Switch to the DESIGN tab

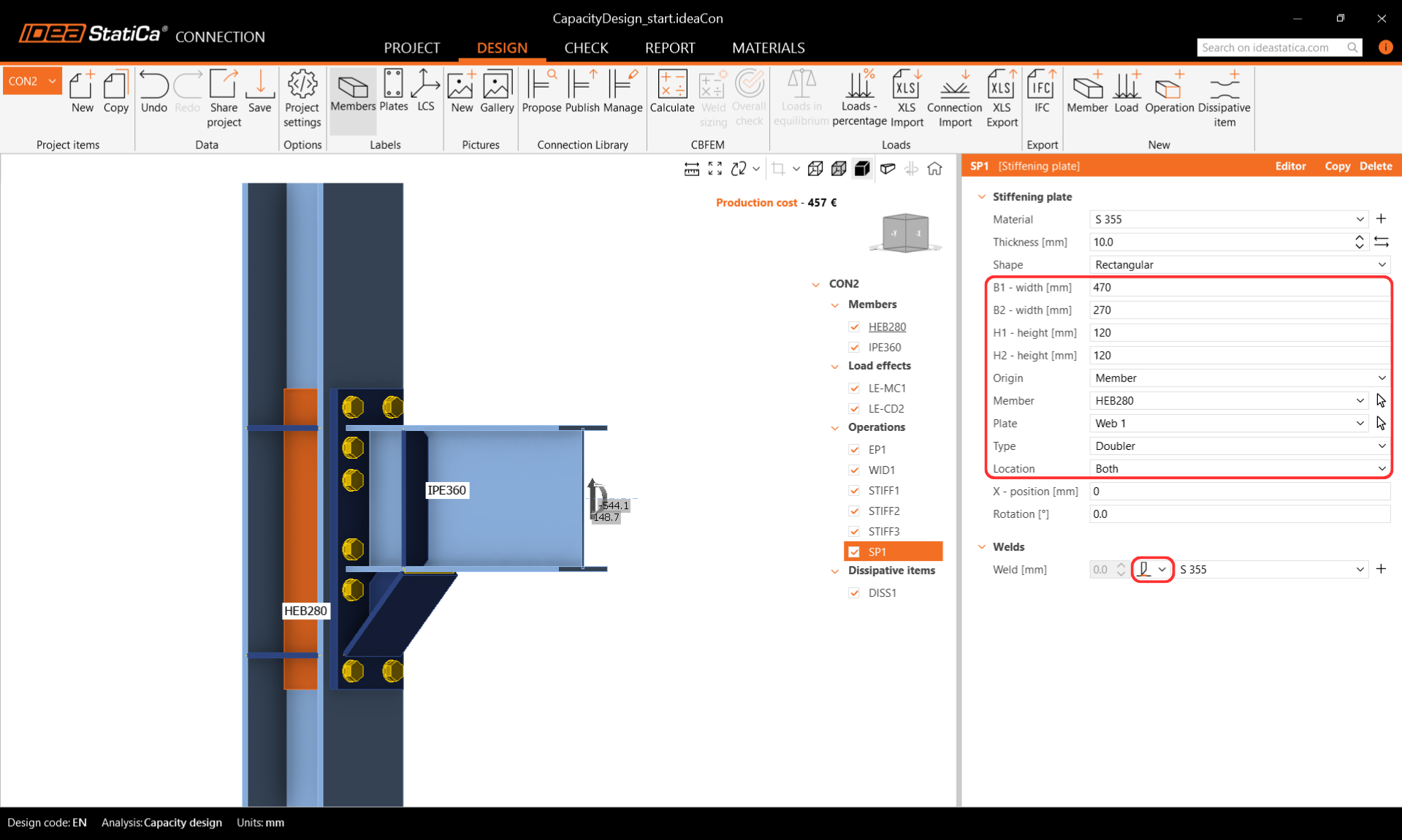(x=502, y=47)
